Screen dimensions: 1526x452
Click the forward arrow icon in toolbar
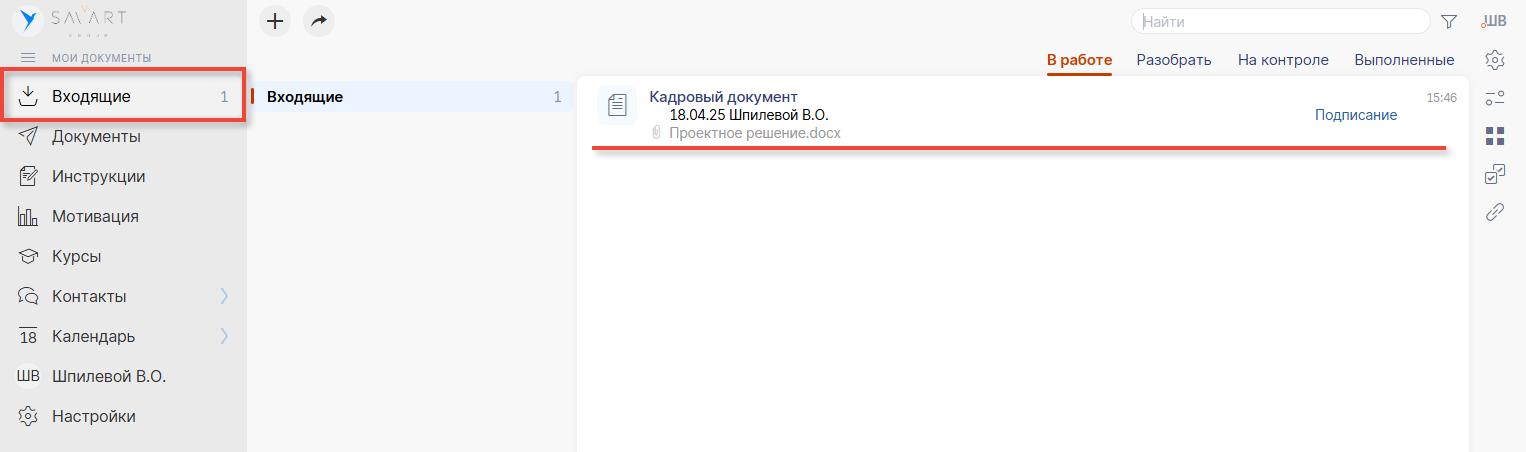[x=319, y=21]
